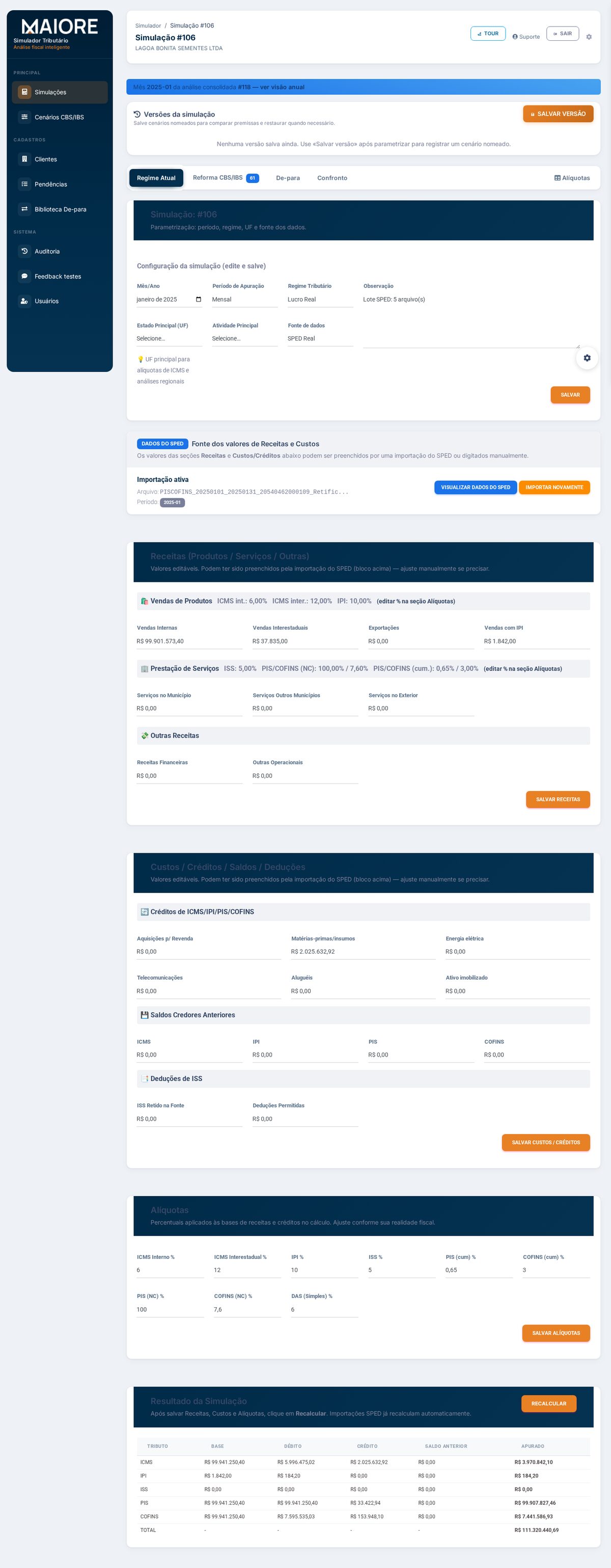Click the RECALCULAR button
The image size is (611, 1568).
pos(549,1403)
